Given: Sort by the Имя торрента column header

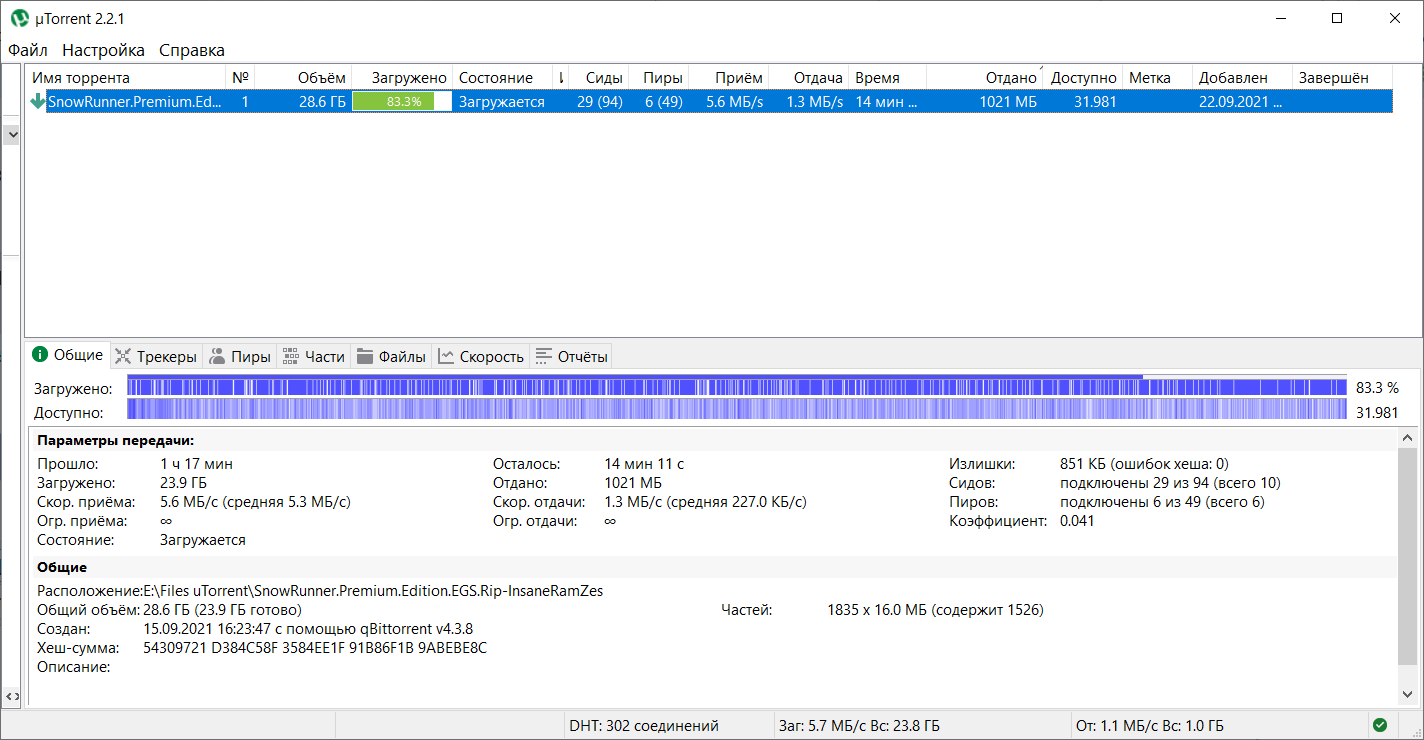Looking at the screenshot, I should click(x=126, y=78).
